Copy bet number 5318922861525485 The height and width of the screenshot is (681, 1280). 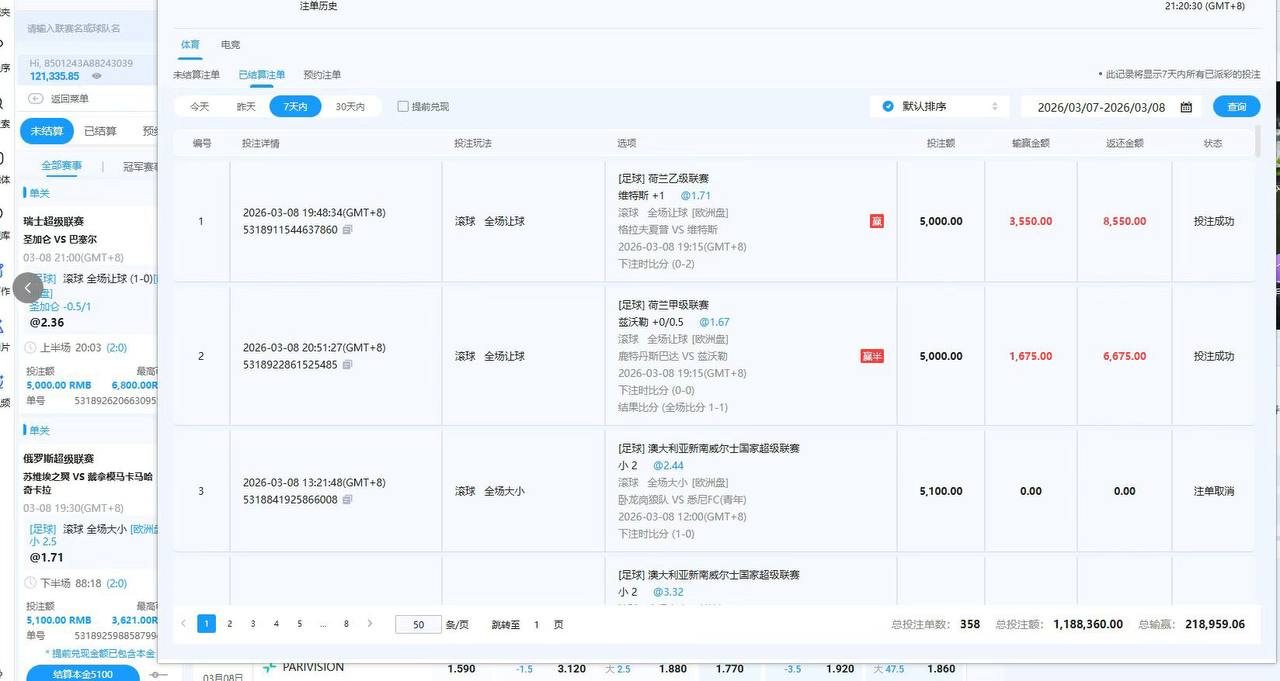pyautogui.click(x=347, y=365)
